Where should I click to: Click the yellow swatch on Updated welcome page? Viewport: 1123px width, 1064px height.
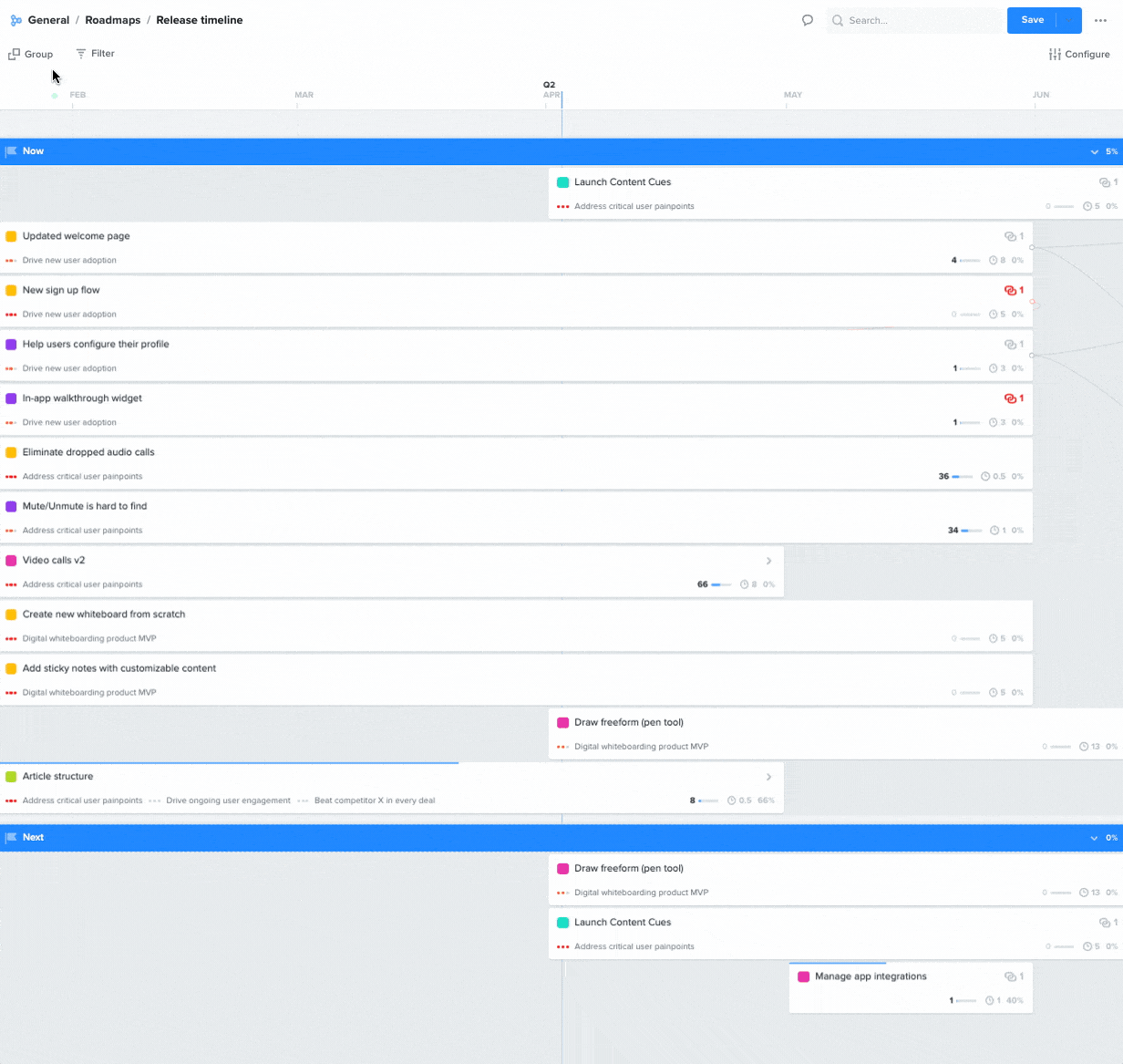point(11,236)
